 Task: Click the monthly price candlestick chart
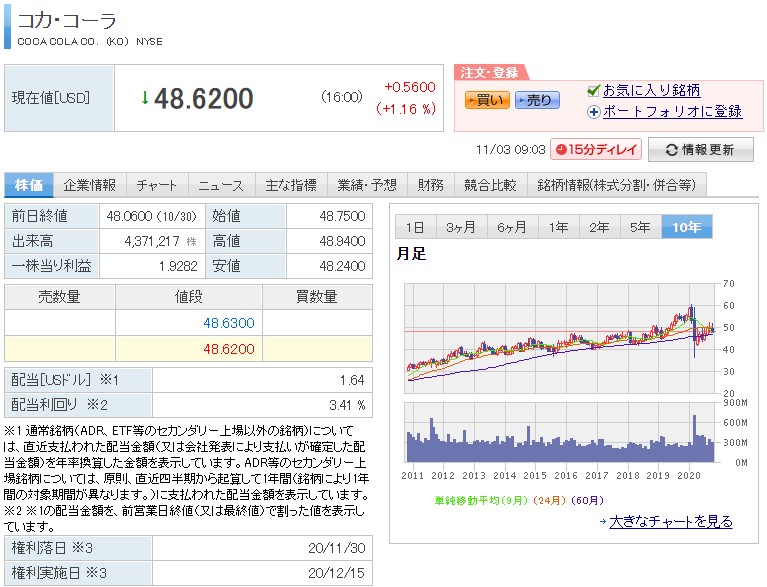tap(562, 339)
